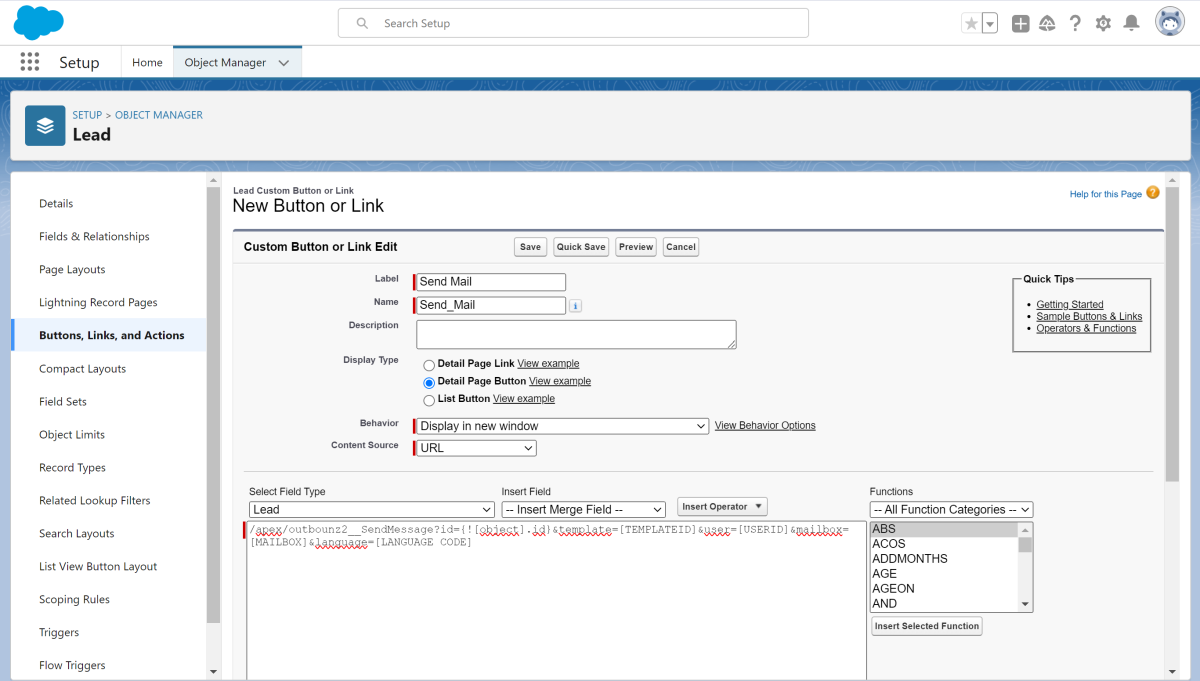
Task: Click the Label field containing Send Mail
Action: [490, 282]
